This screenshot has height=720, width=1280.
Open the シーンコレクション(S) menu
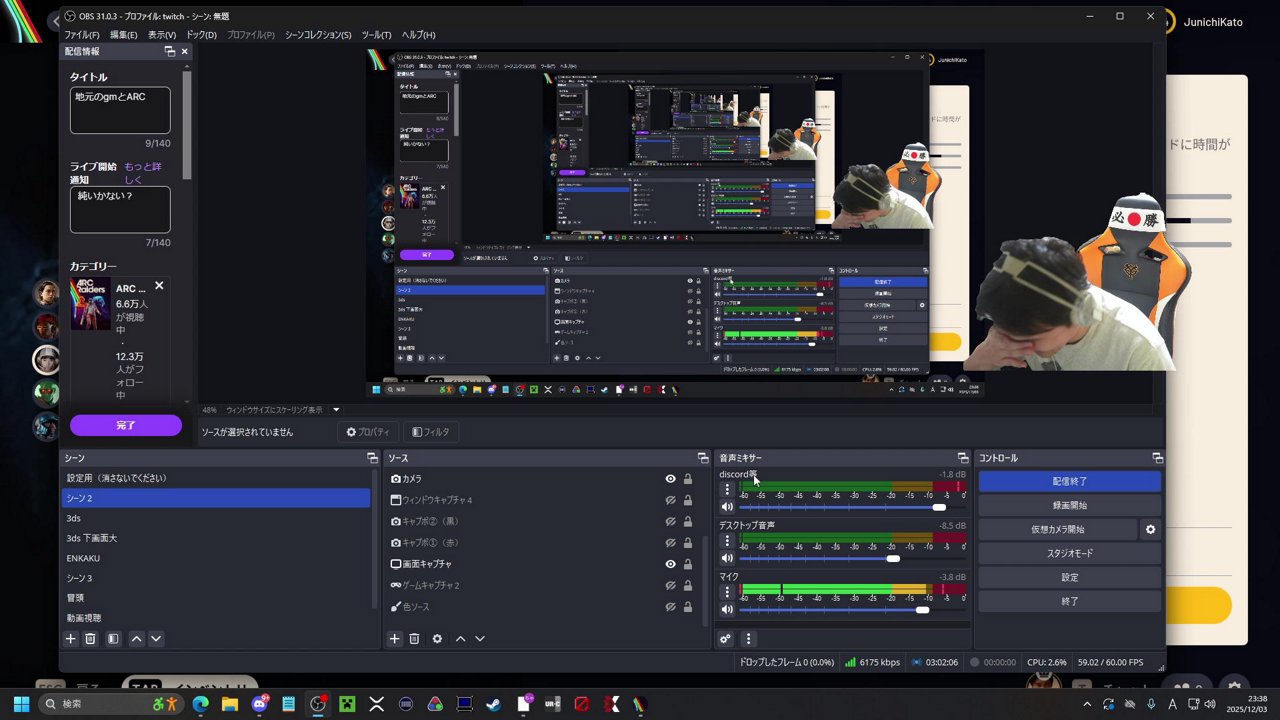click(x=318, y=35)
